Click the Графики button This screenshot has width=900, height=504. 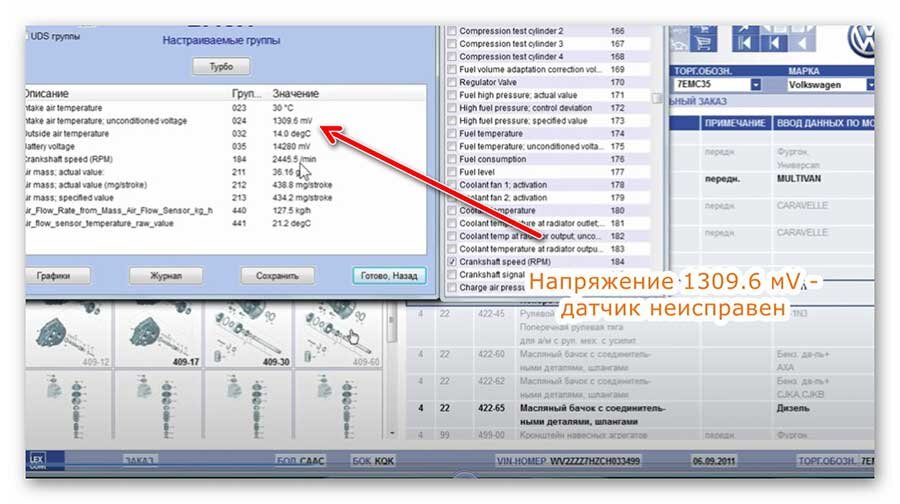(x=56, y=276)
